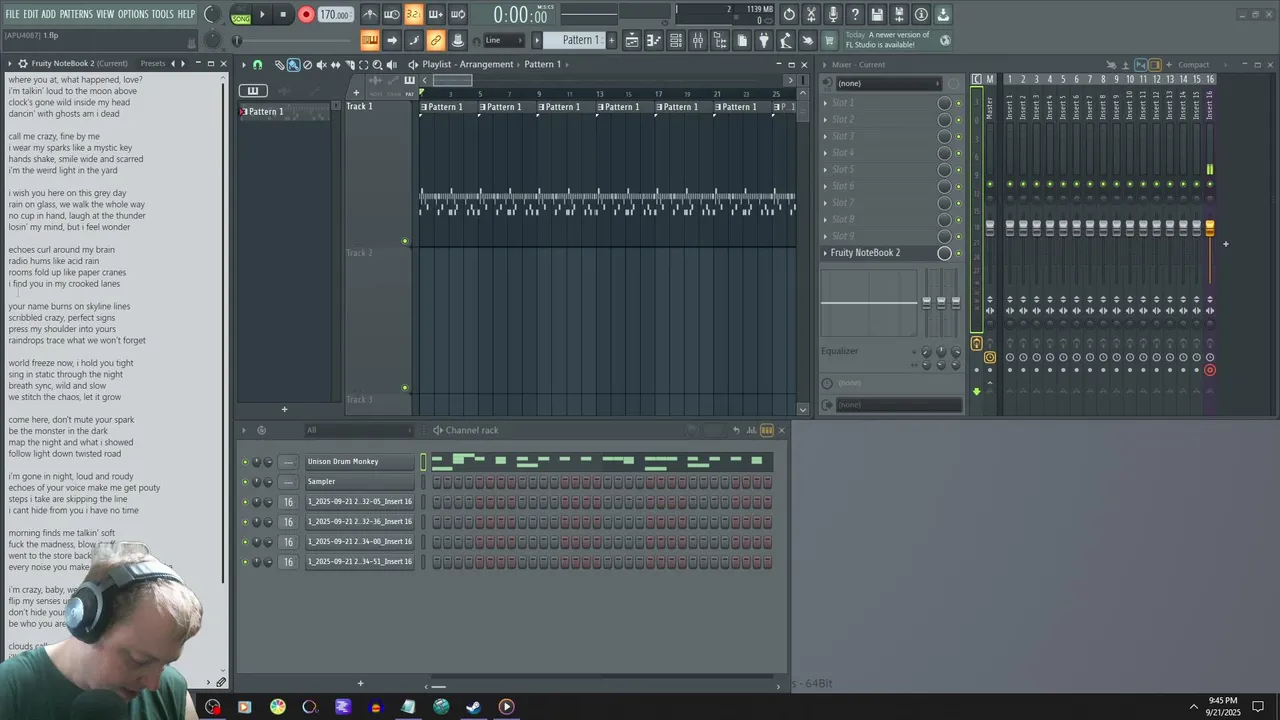Open the Channel rack view icon
The height and width of the screenshot is (720, 1280).
tap(676, 40)
